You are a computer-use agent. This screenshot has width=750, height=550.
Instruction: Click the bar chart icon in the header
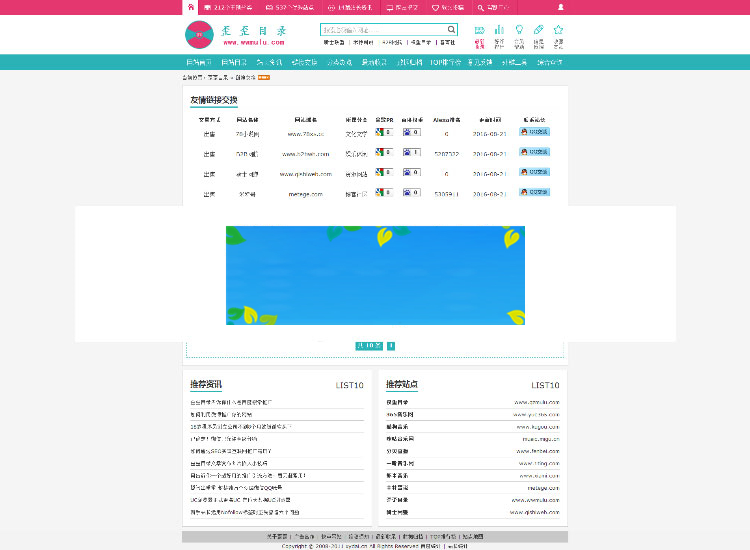(499, 30)
